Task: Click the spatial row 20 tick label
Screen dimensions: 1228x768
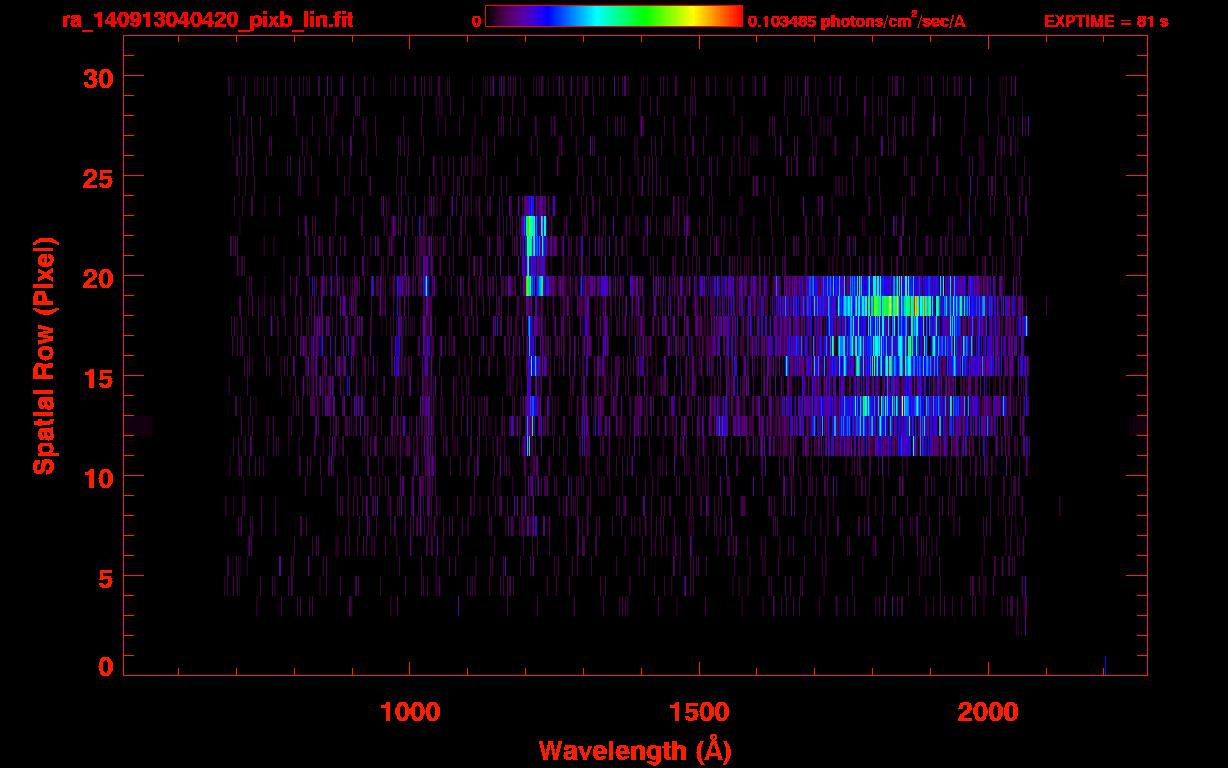Action: tap(96, 277)
